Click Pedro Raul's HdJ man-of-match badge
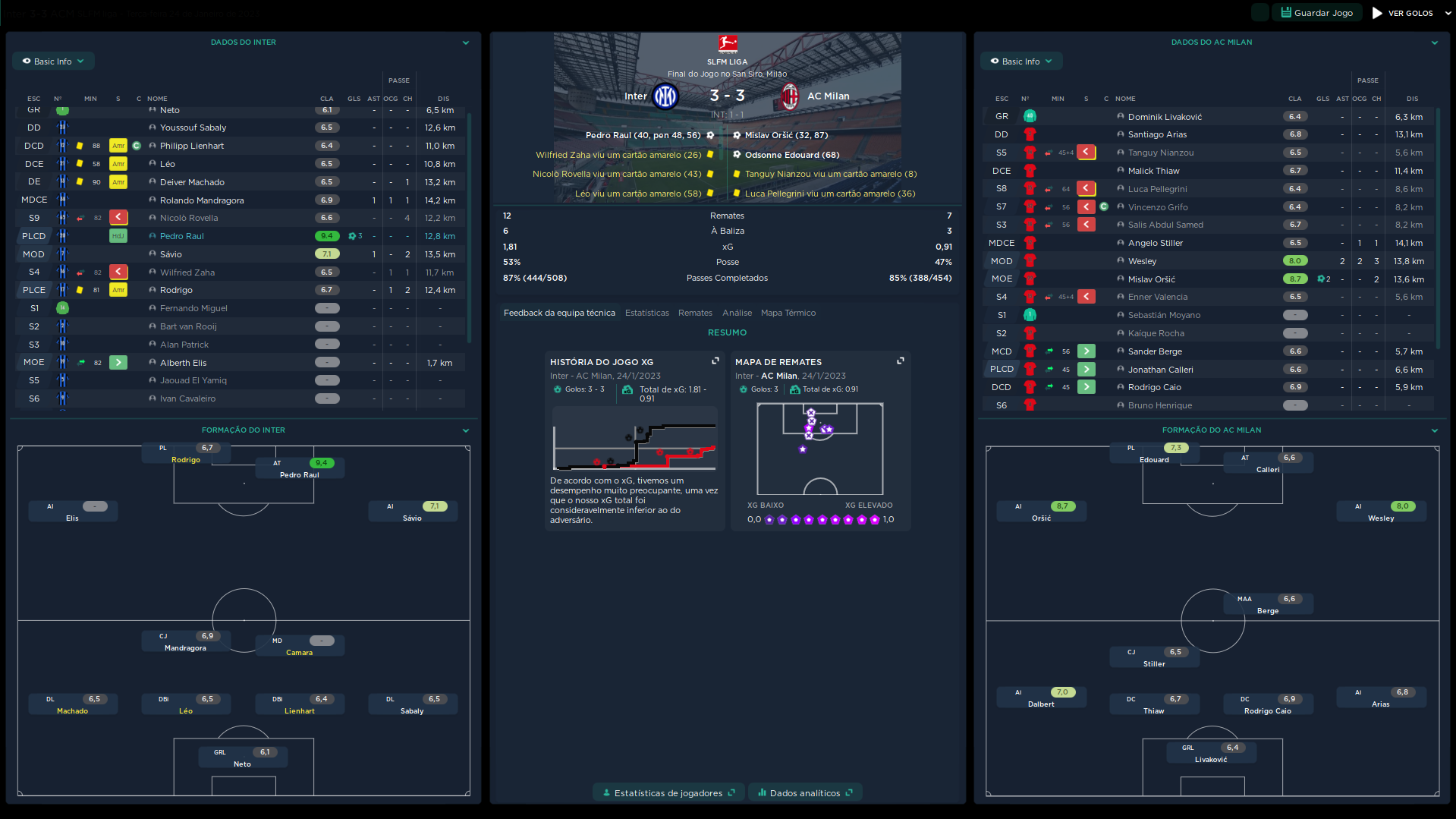 click(x=118, y=236)
